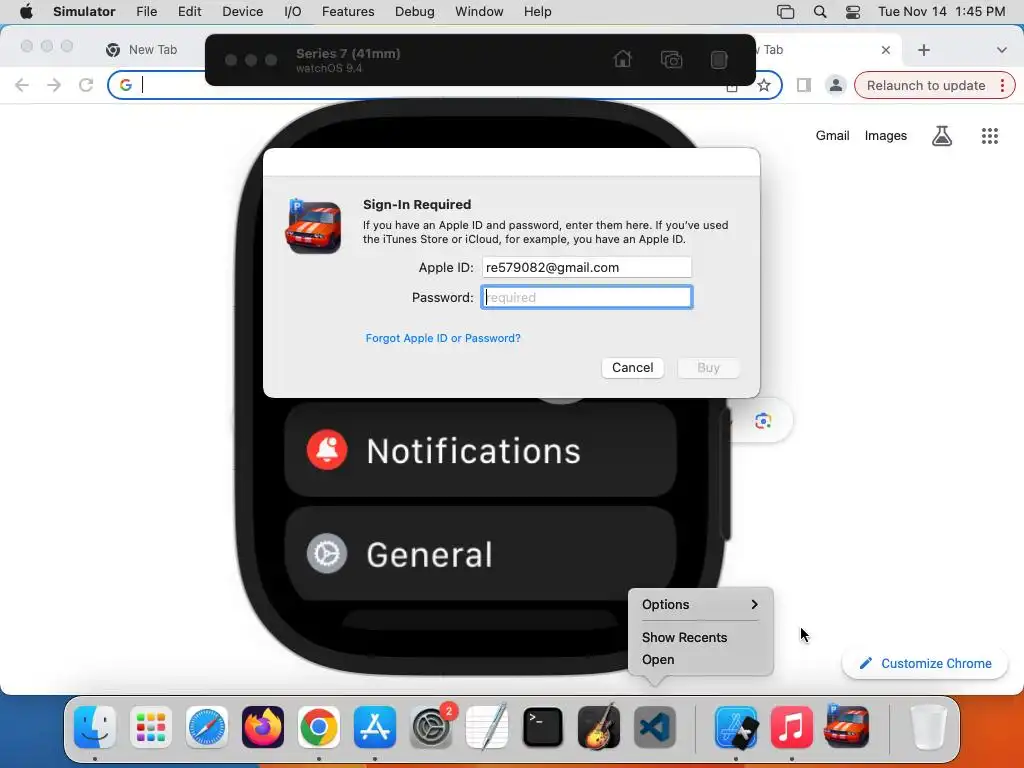Open a new Chrome tab with plus

click(x=923, y=50)
